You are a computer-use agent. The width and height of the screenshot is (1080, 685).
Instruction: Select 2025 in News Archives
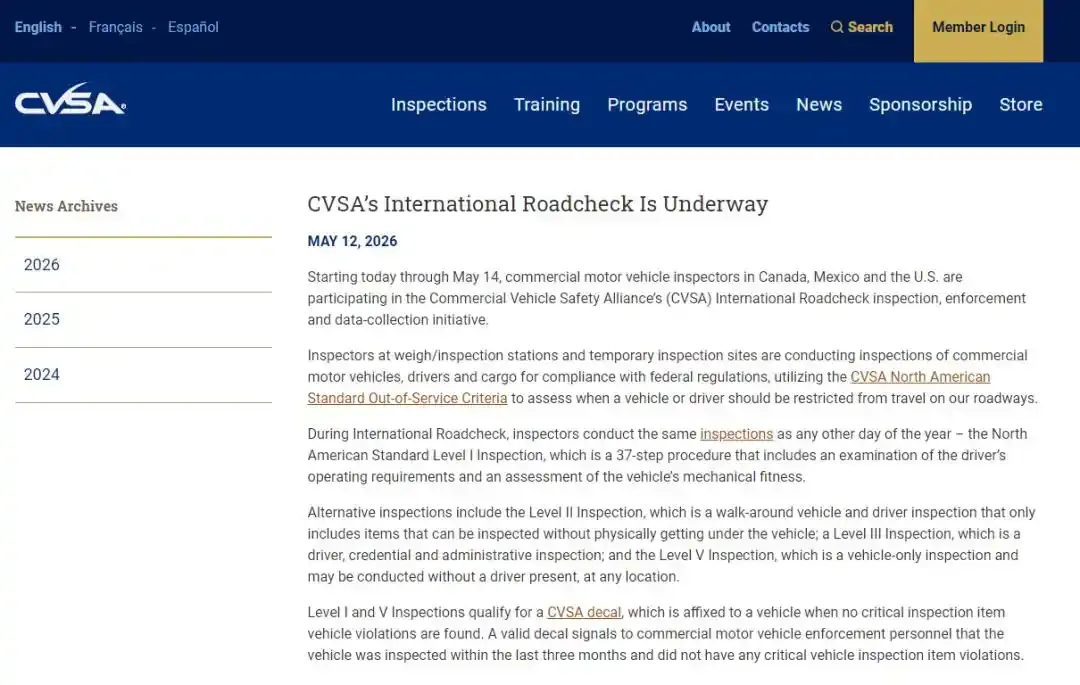coord(143,319)
